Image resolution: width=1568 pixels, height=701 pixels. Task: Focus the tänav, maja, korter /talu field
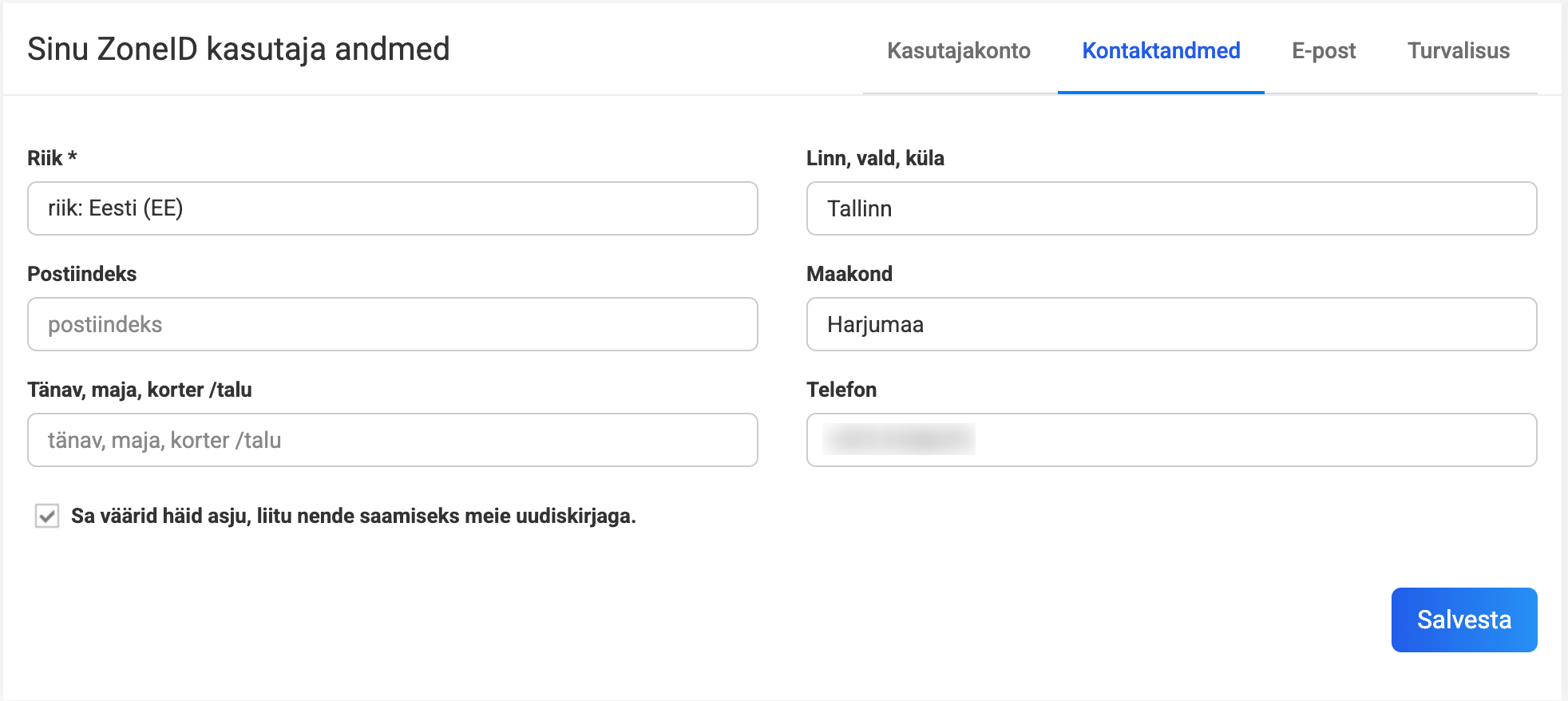pyautogui.click(x=392, y=440)
